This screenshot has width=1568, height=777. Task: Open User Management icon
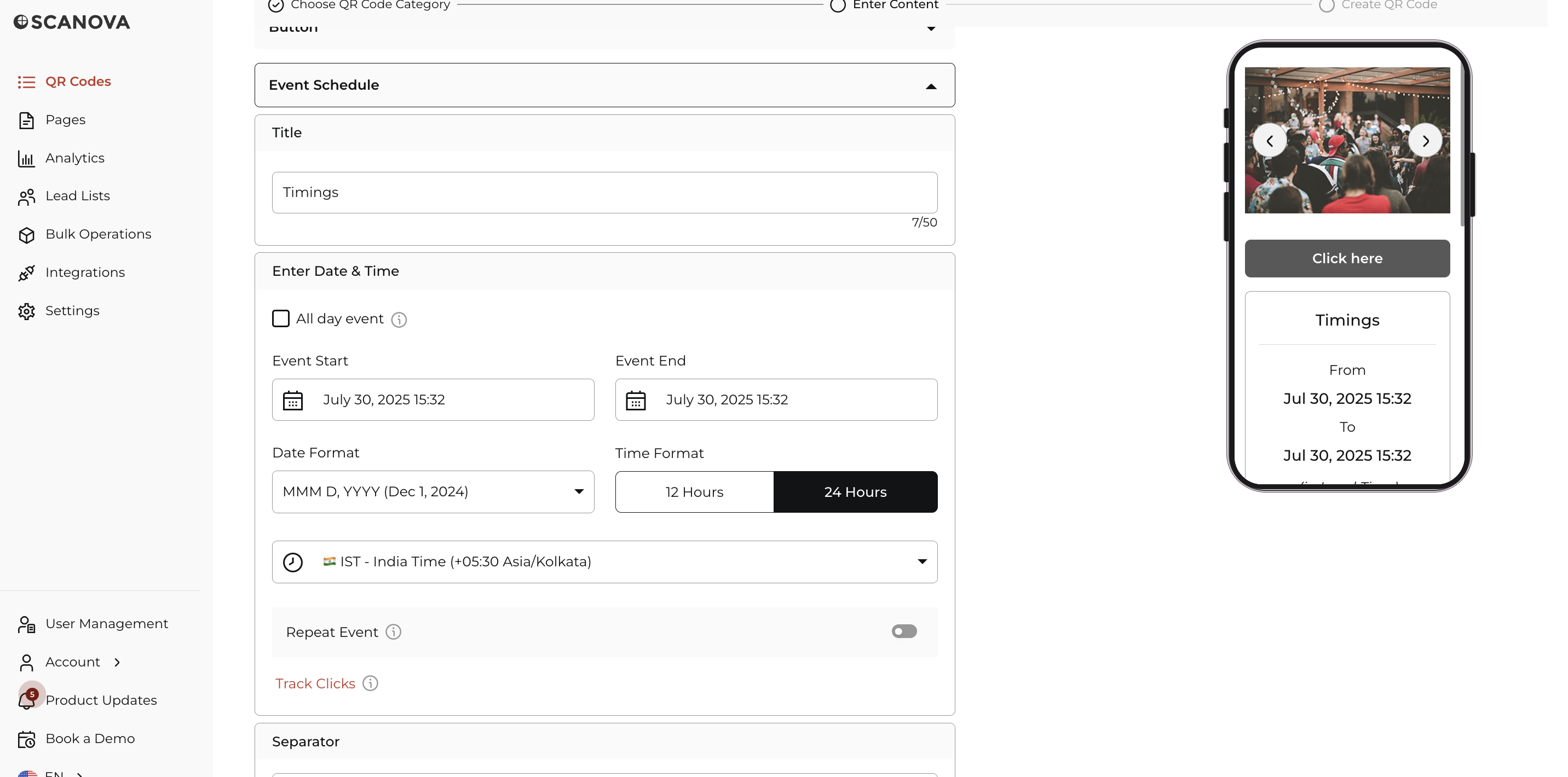[26, 624]
